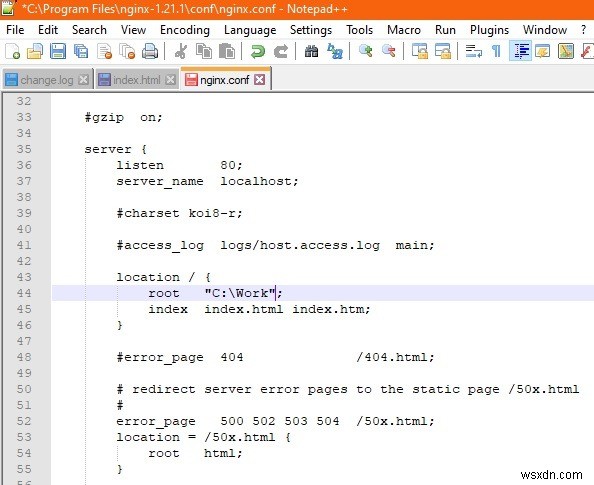Click the text "location / {"
The image size is (594, 485).
point(163,277)
